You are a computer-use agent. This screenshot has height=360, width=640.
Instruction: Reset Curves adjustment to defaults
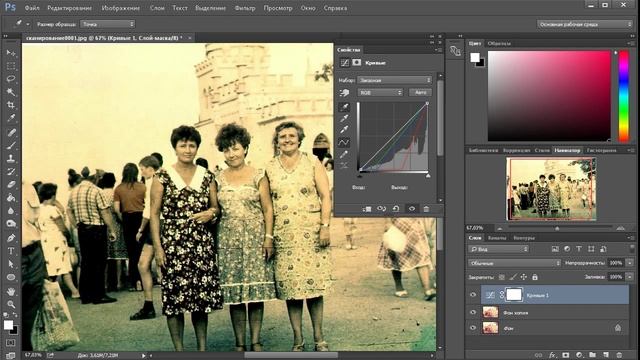(396, 209)
